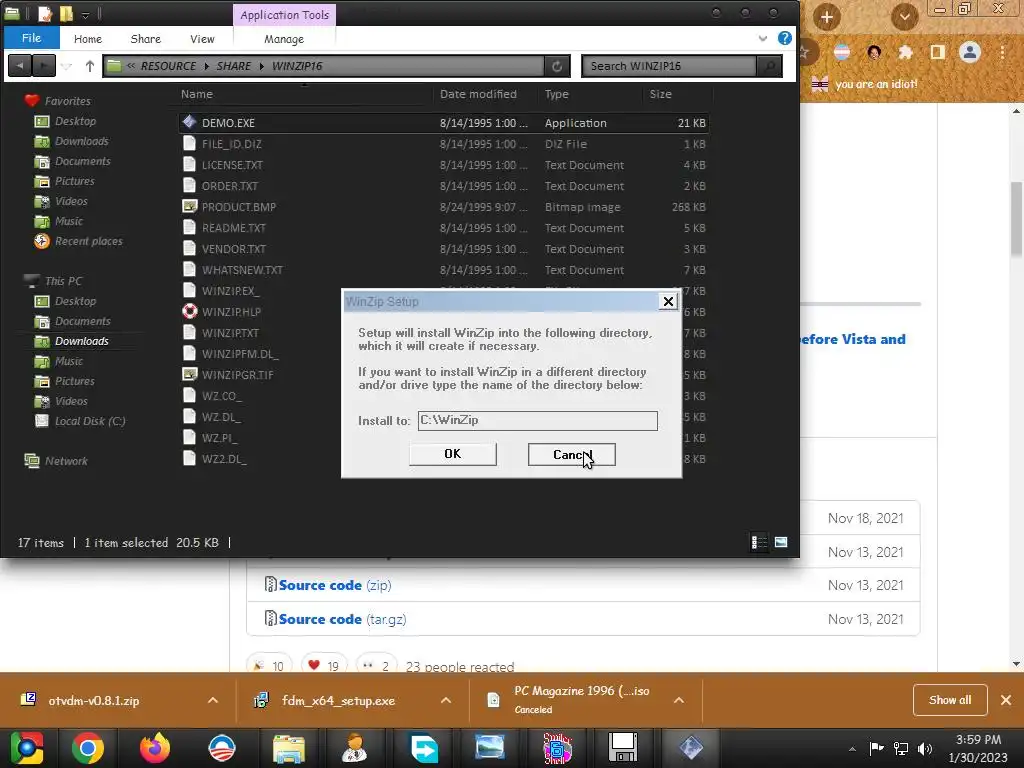Launch Google Chrome from taskbar

click(88, 748)
